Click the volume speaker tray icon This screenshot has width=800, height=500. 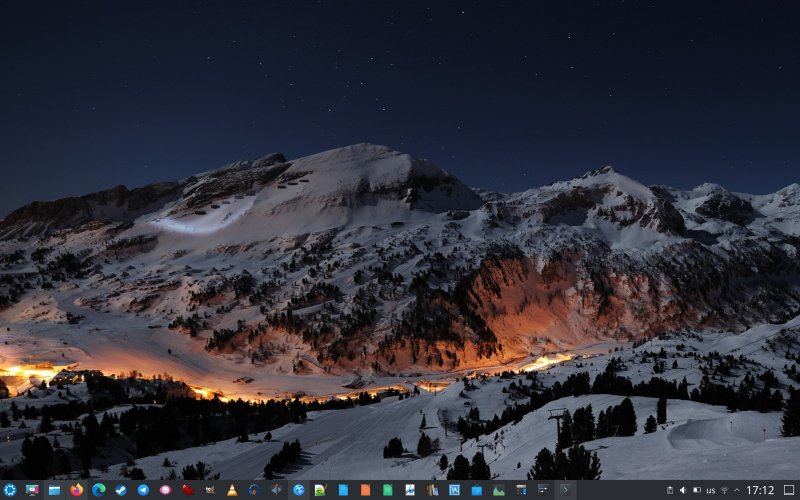(683, 490)
